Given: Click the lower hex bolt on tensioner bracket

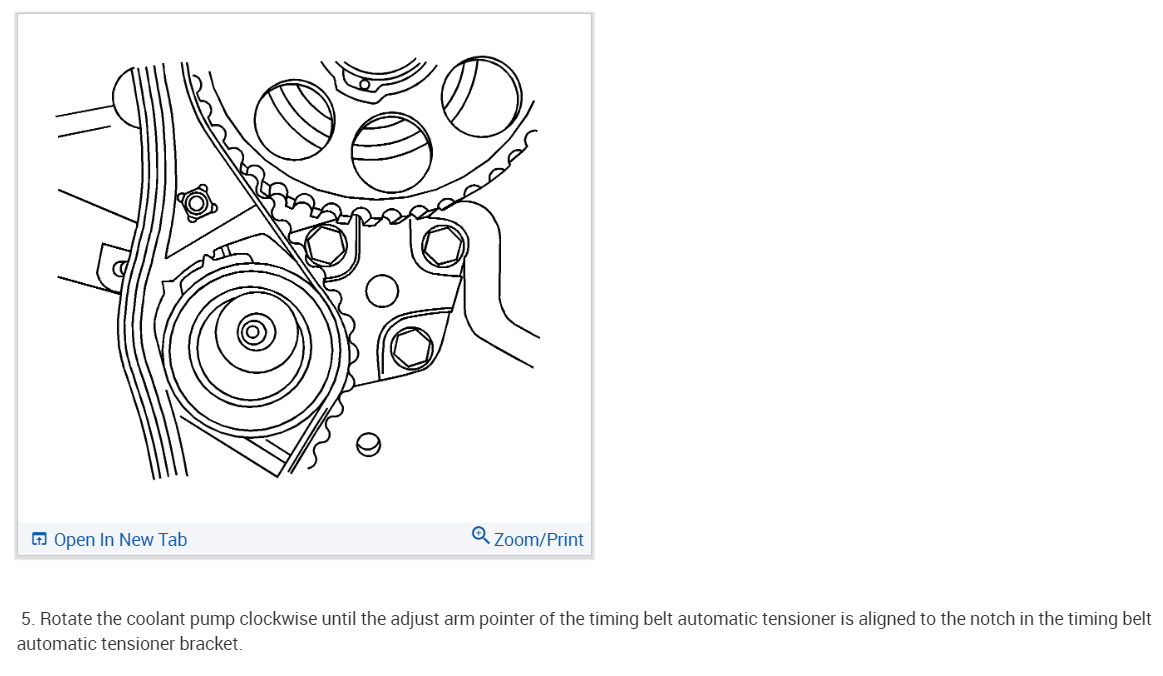Looking at the screenshot, I should [412, 347].
